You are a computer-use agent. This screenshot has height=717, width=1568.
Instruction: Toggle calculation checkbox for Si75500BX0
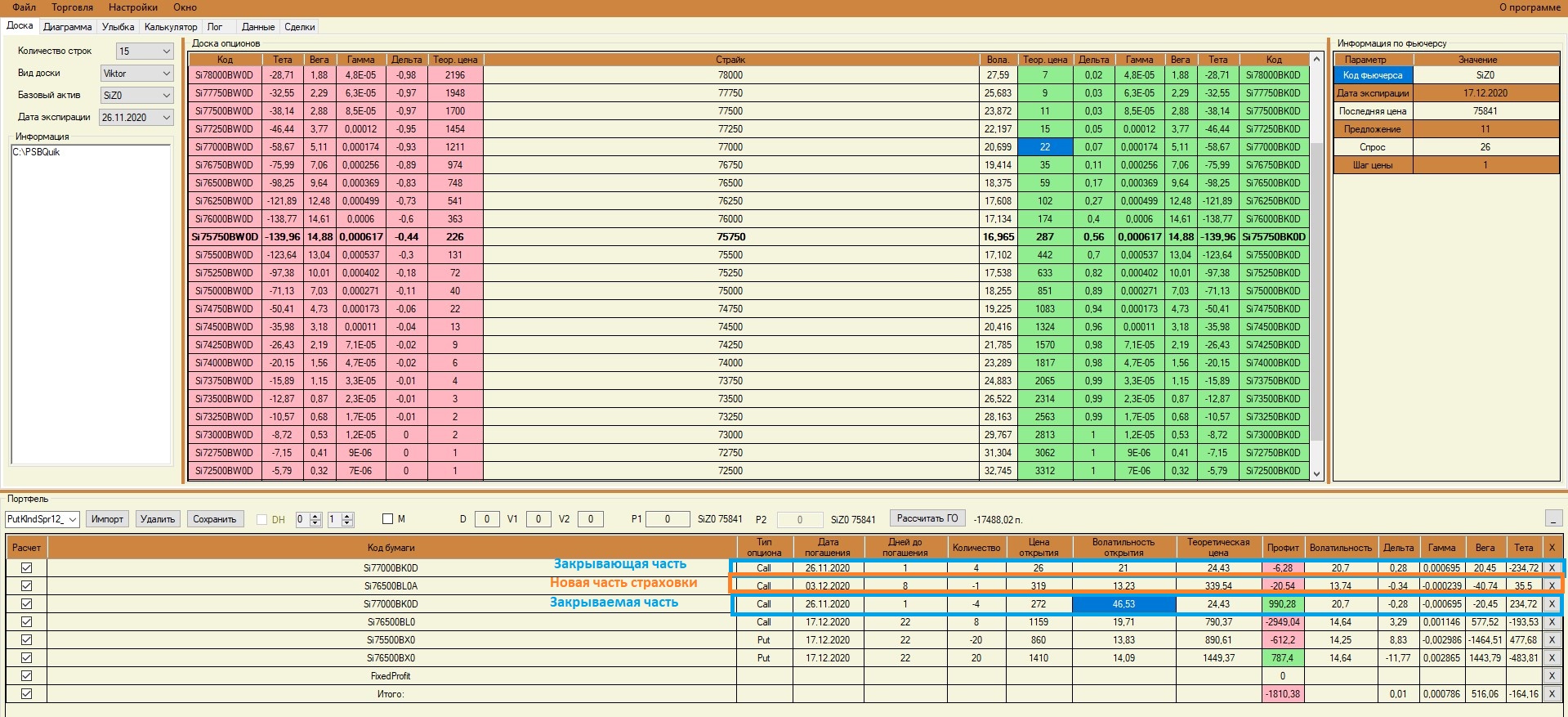click(x=26, y=639)
